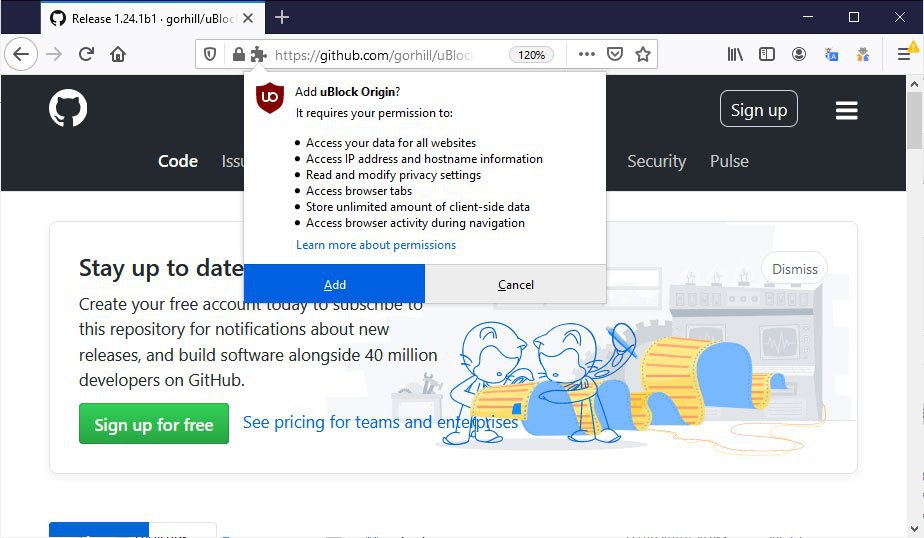This screenshot has height=538, width=924.
Task: Bookmark this page with the star
Action: (643, 54)
